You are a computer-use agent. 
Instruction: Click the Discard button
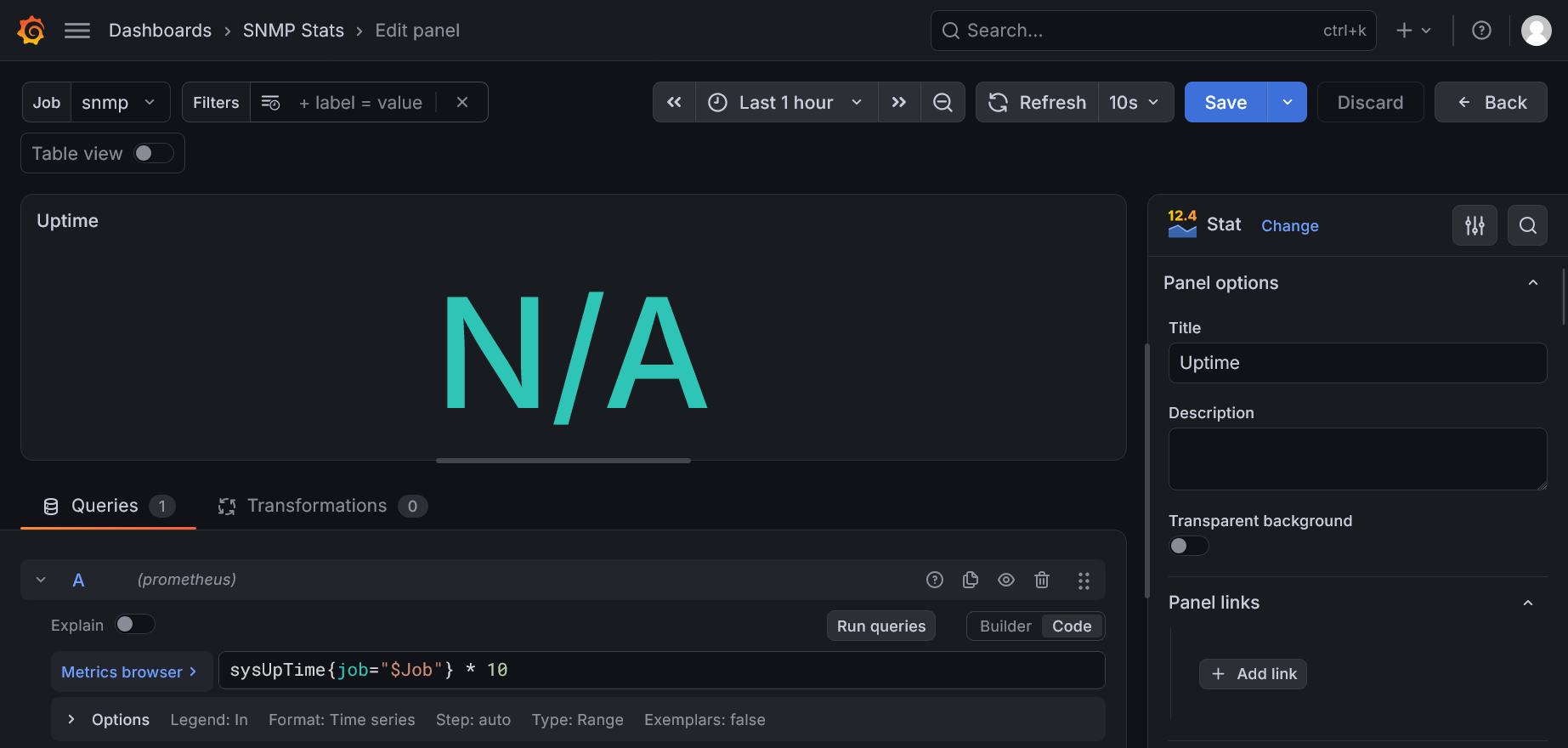point(1370,102)
